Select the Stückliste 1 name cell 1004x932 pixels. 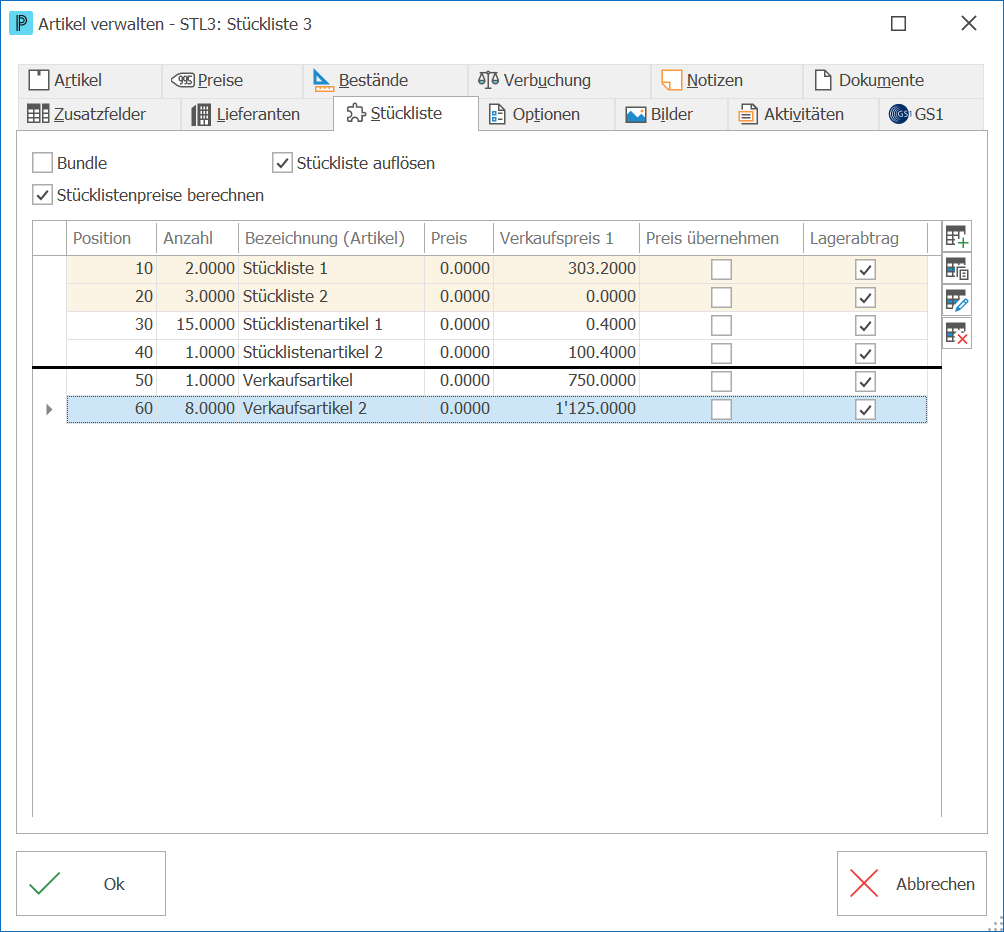[x=331, y=269]
